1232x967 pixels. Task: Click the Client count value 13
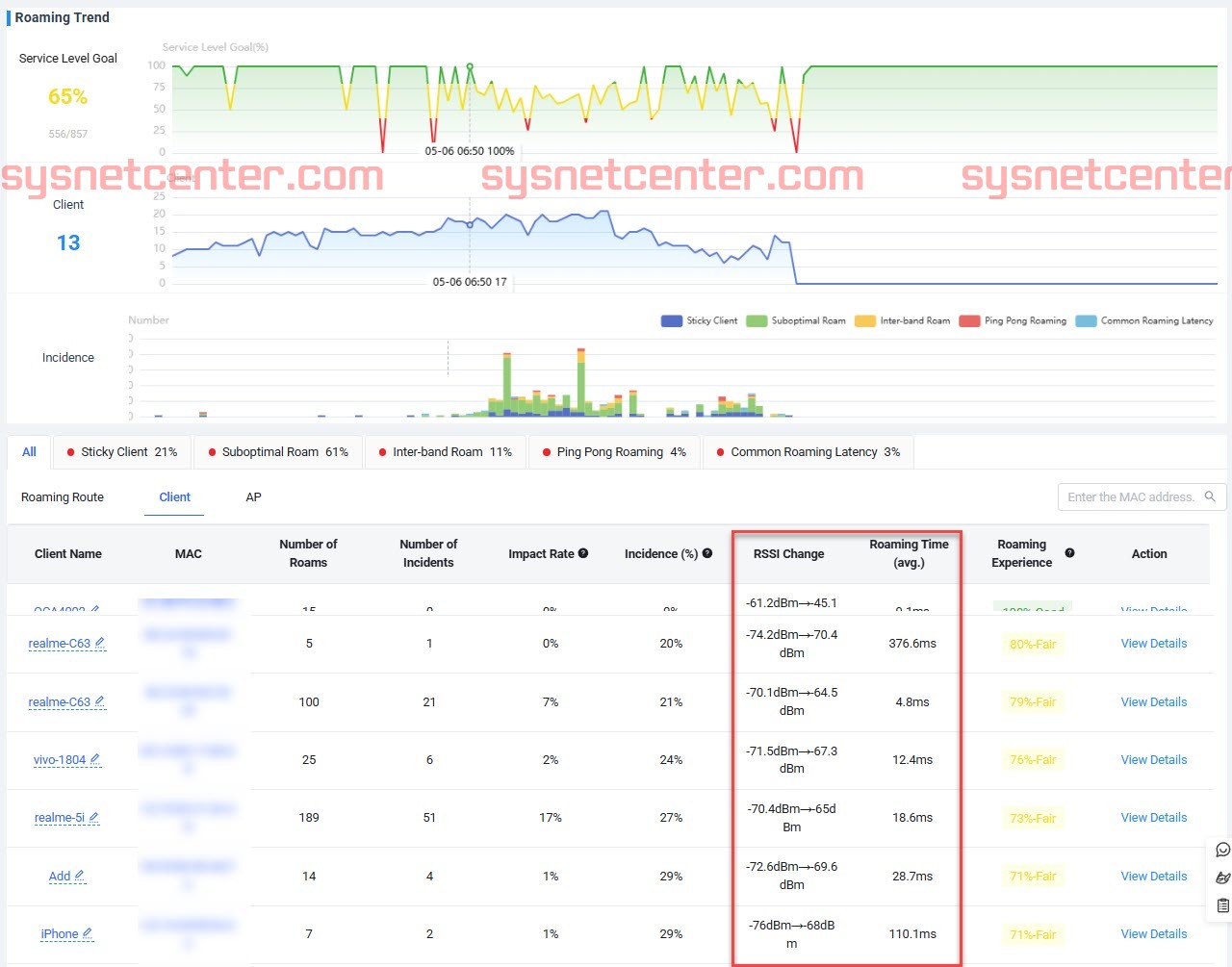(x=68, y=242)
